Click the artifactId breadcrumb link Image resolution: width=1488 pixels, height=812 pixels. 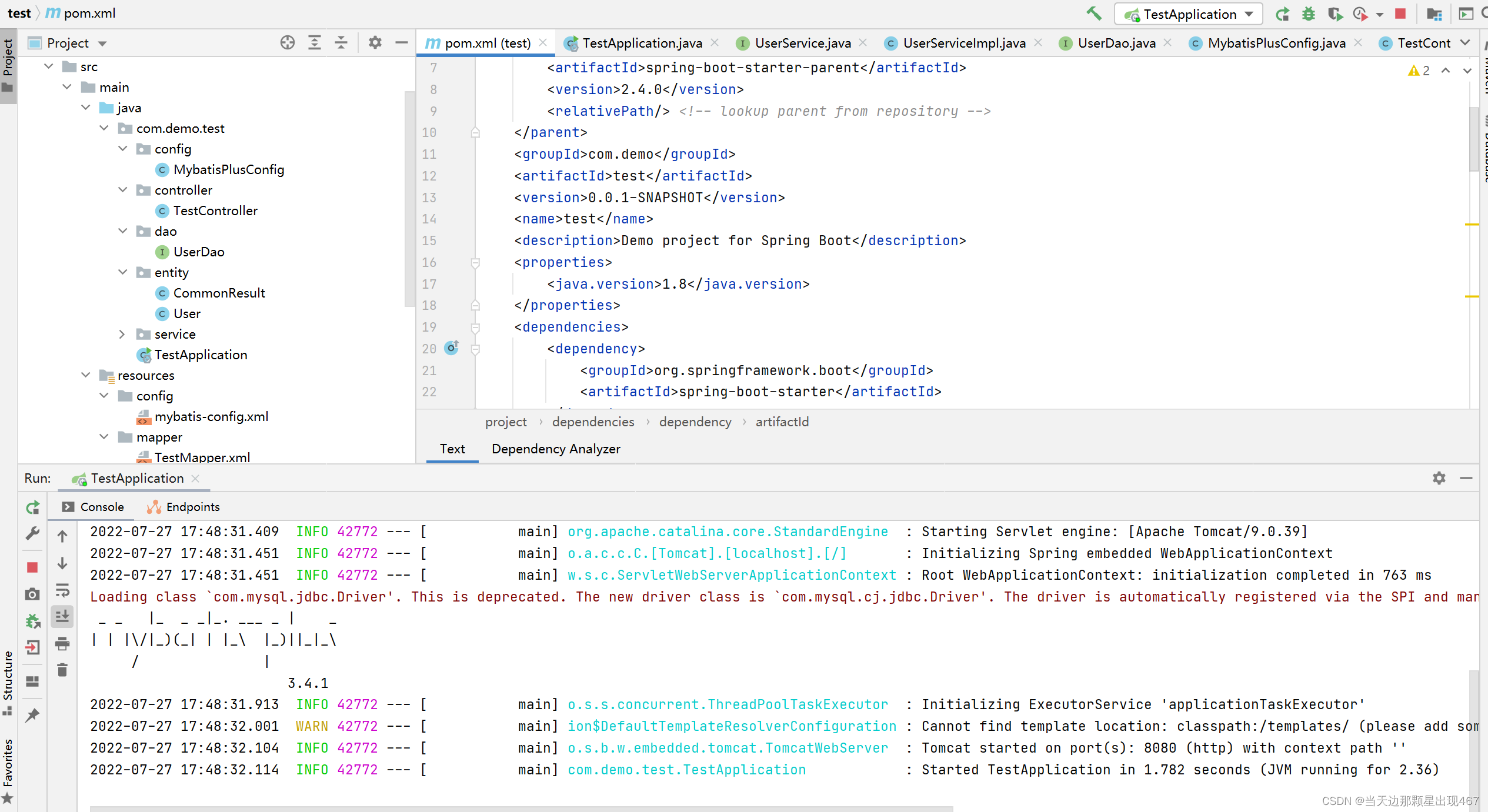(x=782, y=422)
